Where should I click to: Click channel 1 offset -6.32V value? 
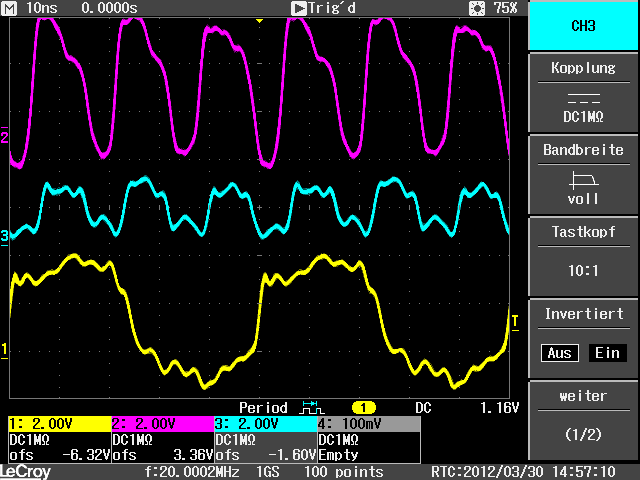tap(86, 455)
